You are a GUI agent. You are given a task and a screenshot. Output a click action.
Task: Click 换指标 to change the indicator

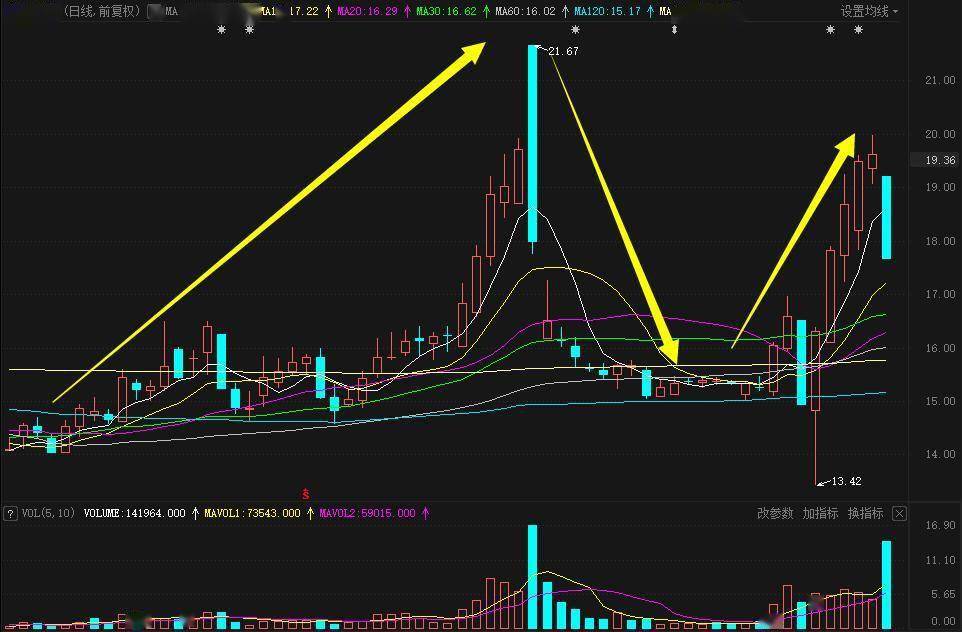(x=865, y=513)
